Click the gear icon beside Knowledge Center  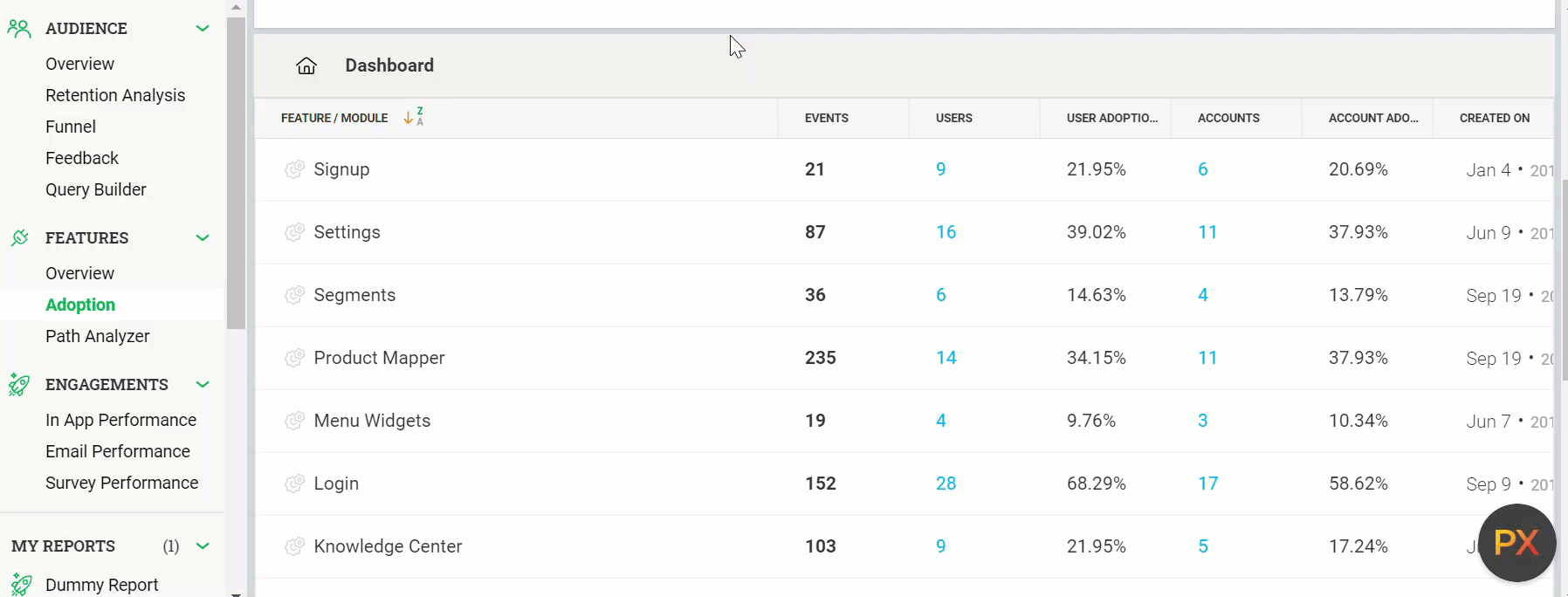point(295,546)
